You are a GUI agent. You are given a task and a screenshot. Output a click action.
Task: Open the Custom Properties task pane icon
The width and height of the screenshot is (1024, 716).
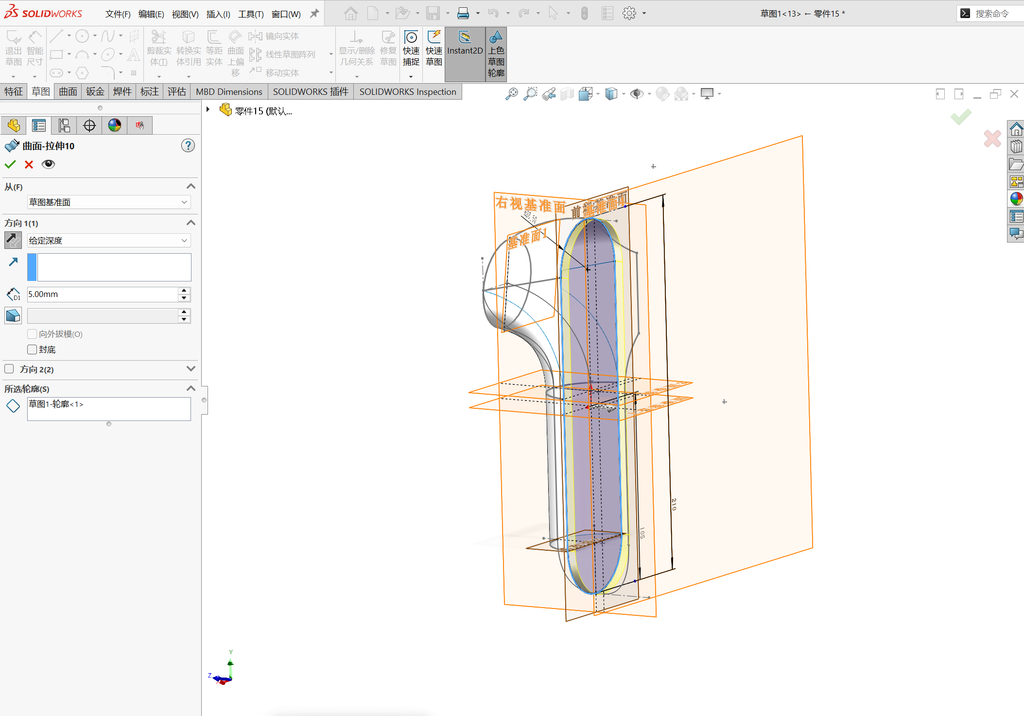pyautogui.click(x=1016, y=216)
